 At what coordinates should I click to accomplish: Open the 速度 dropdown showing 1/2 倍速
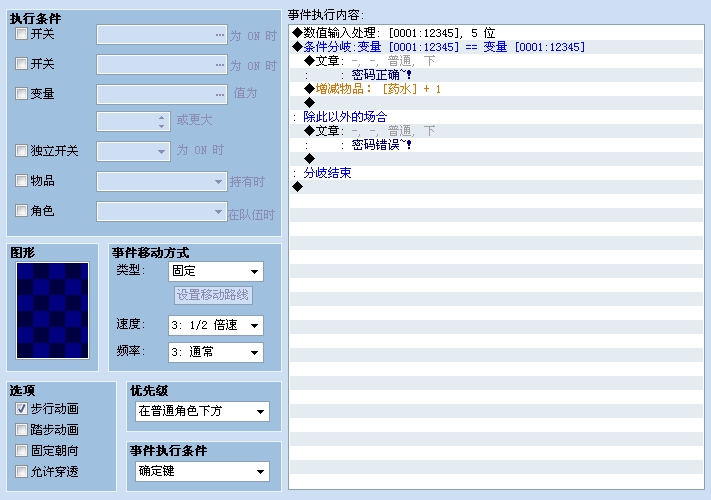coord(215,325)
